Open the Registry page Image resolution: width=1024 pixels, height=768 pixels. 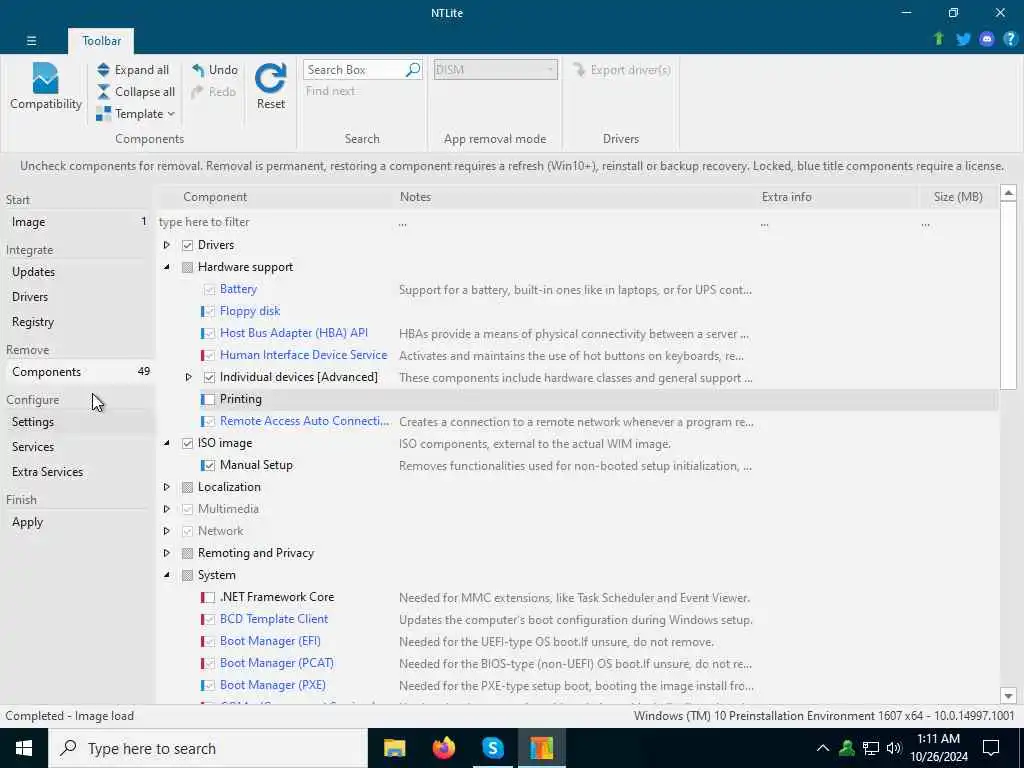coord(78,322)
